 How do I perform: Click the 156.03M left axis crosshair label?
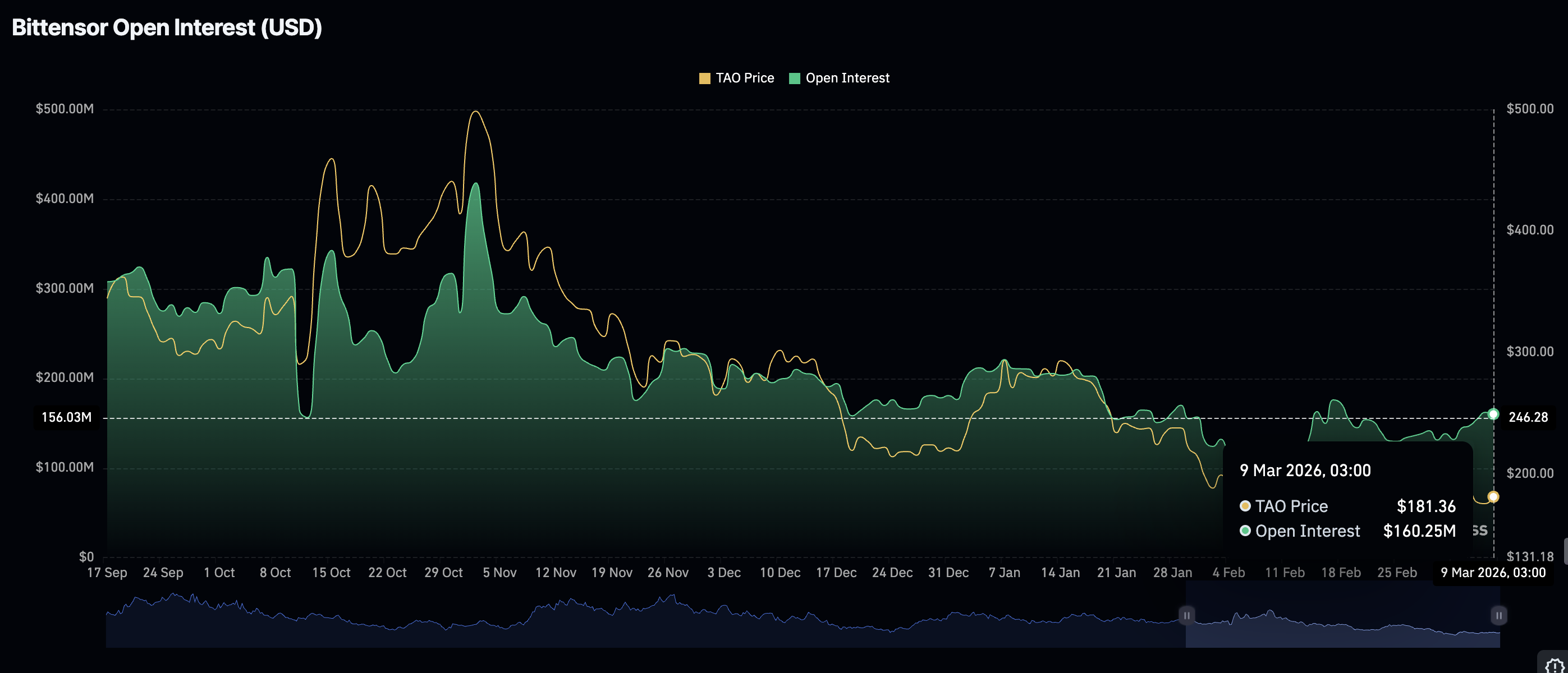[66, 417]
